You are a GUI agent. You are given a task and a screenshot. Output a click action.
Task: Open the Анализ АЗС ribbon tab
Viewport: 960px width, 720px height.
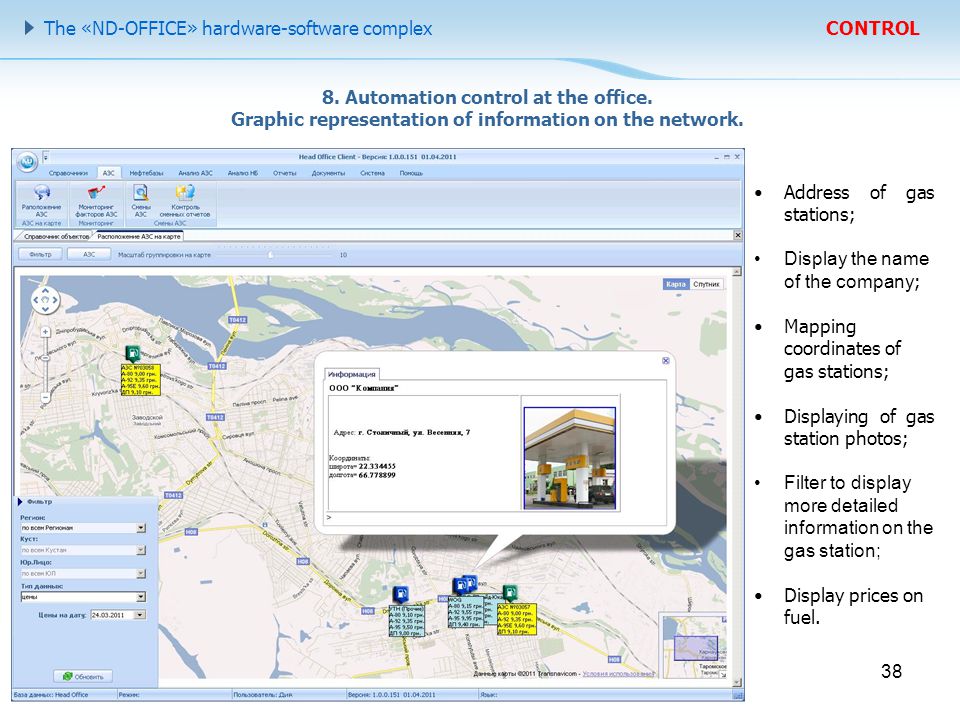pyautogui.click(x=195, y=173)
